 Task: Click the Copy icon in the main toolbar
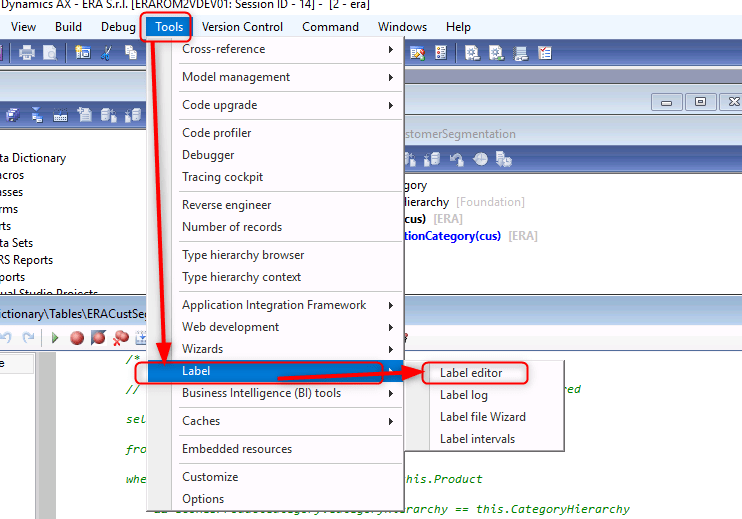(x=130, y=53)
